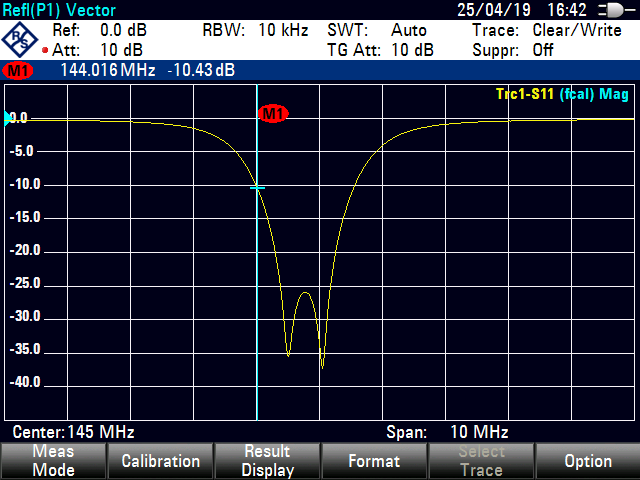The width and height of the screenshot is (640, 480).
Task: Click the cyan marker dash on the trace
Action: pyautogui.click(x=258, y=187)
